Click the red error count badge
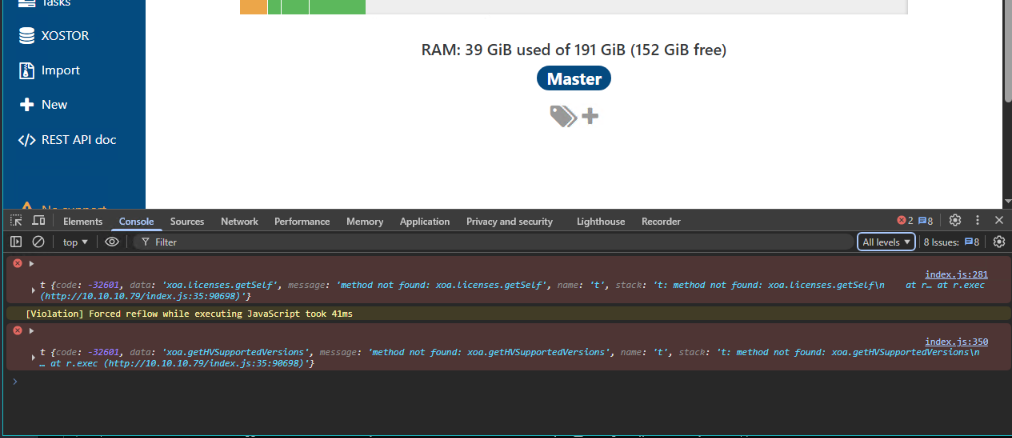This screenshot has height=438, width=1012. pos(903,221)
